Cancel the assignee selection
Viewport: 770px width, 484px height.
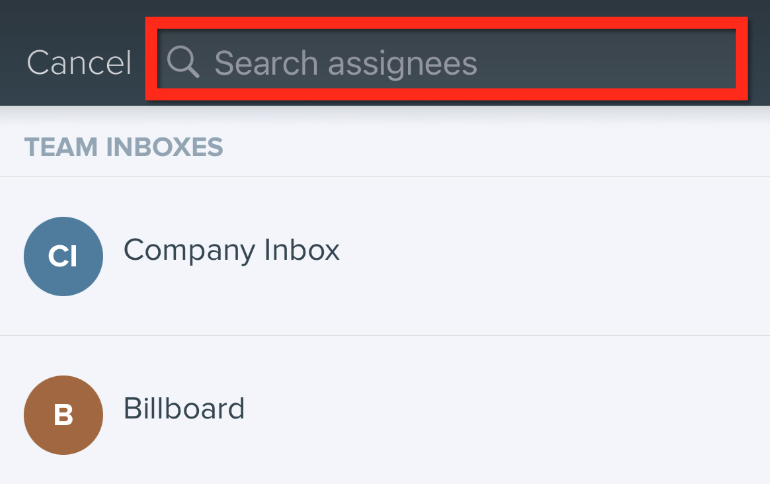79,63
